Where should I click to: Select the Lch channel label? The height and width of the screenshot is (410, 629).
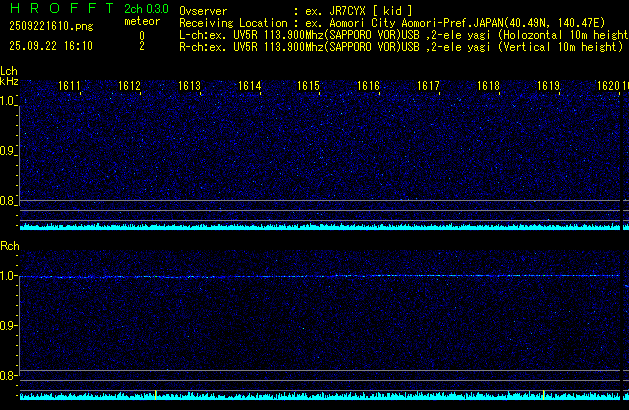coord(9,71)
